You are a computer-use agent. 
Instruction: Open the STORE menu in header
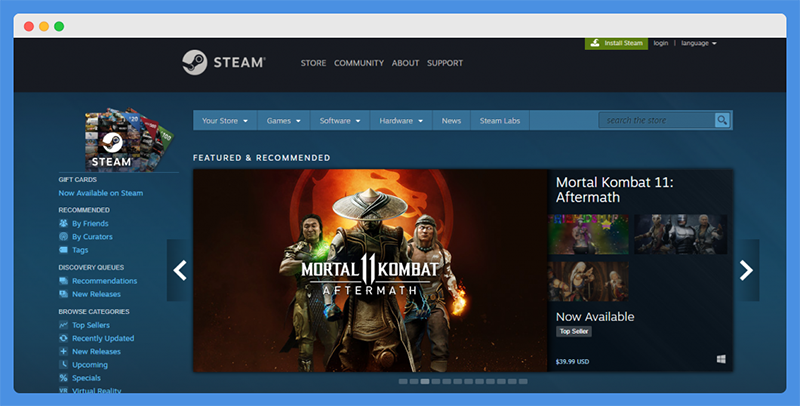point(313,63)
